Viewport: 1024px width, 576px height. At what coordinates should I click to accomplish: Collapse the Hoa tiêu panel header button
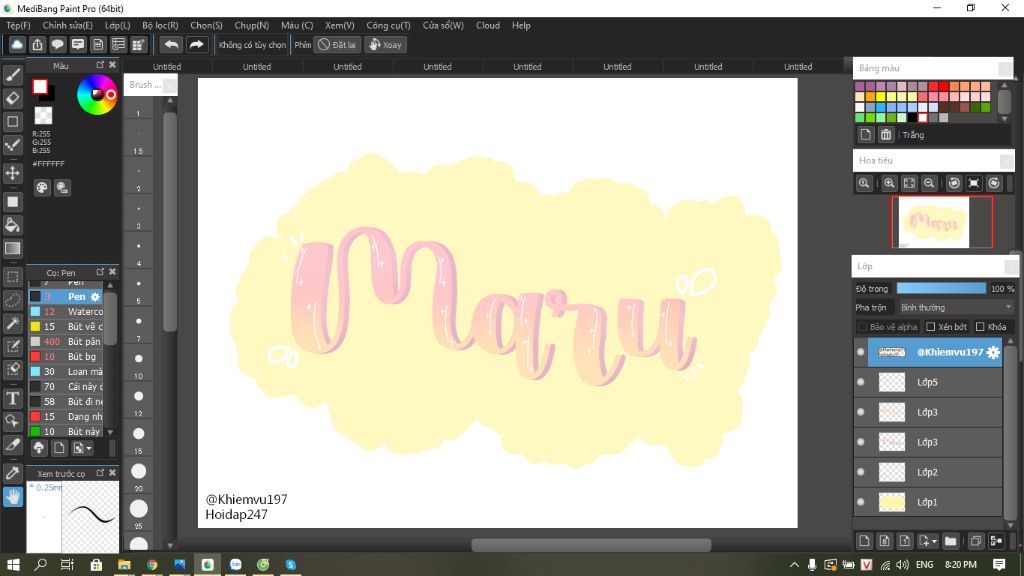(1006, 161)
